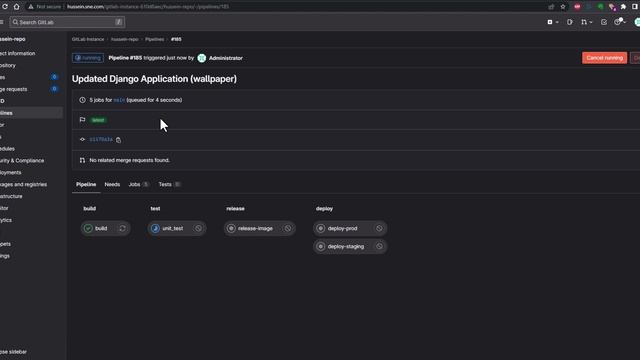
Task: Open Merge requests in the sidebar
Action: click(13, 89)
